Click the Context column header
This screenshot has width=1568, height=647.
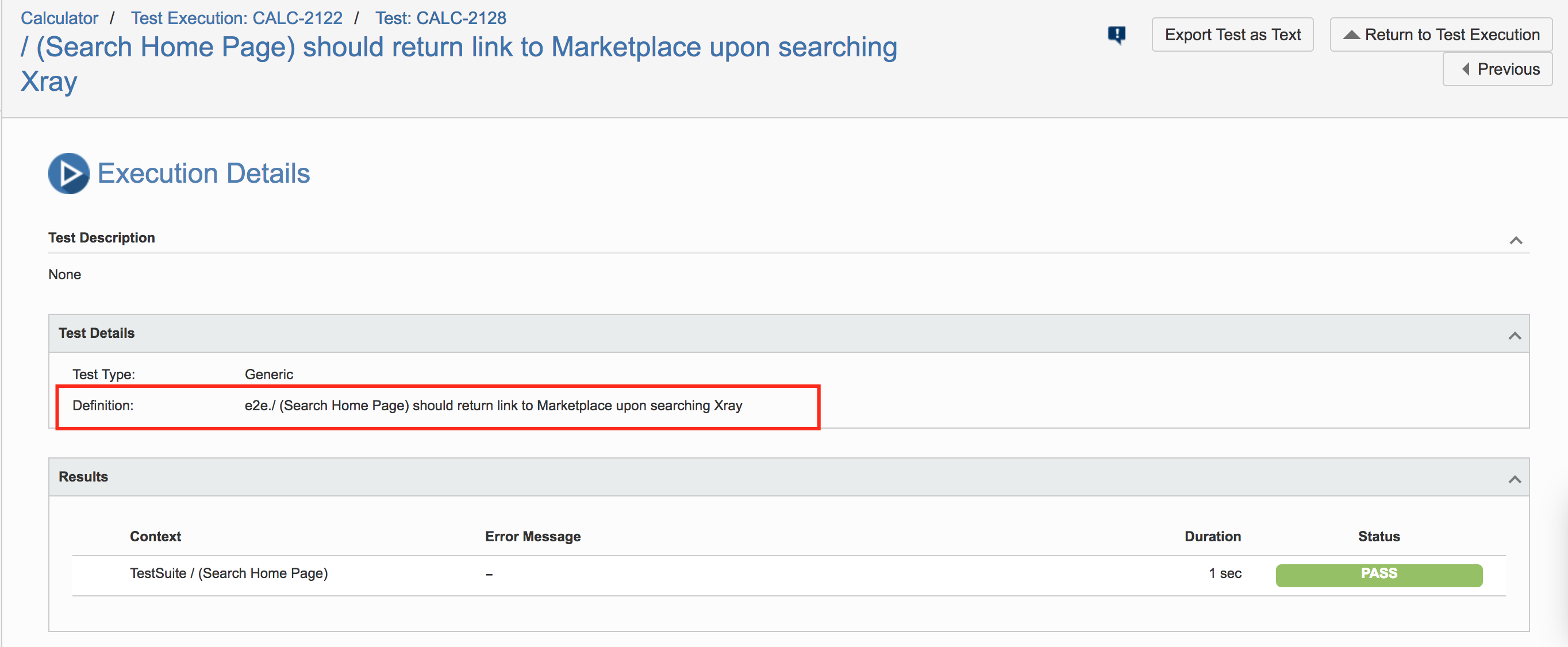tap(155, 536)
